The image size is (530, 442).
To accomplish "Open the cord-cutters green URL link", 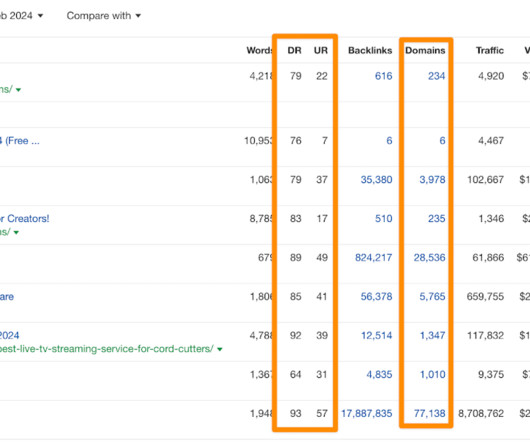I will 106,349.
